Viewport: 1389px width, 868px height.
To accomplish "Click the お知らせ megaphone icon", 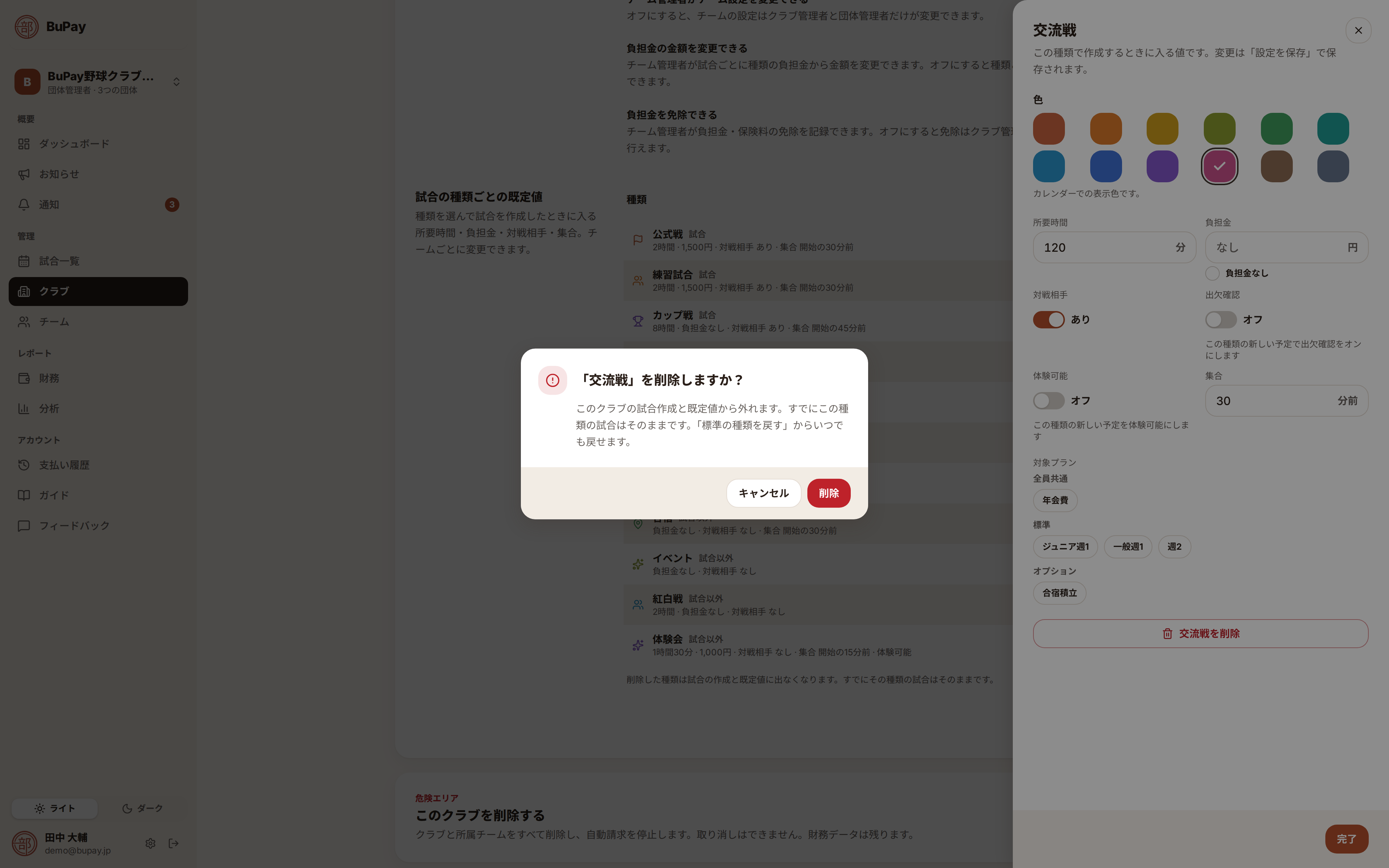I will click(24, 174).
